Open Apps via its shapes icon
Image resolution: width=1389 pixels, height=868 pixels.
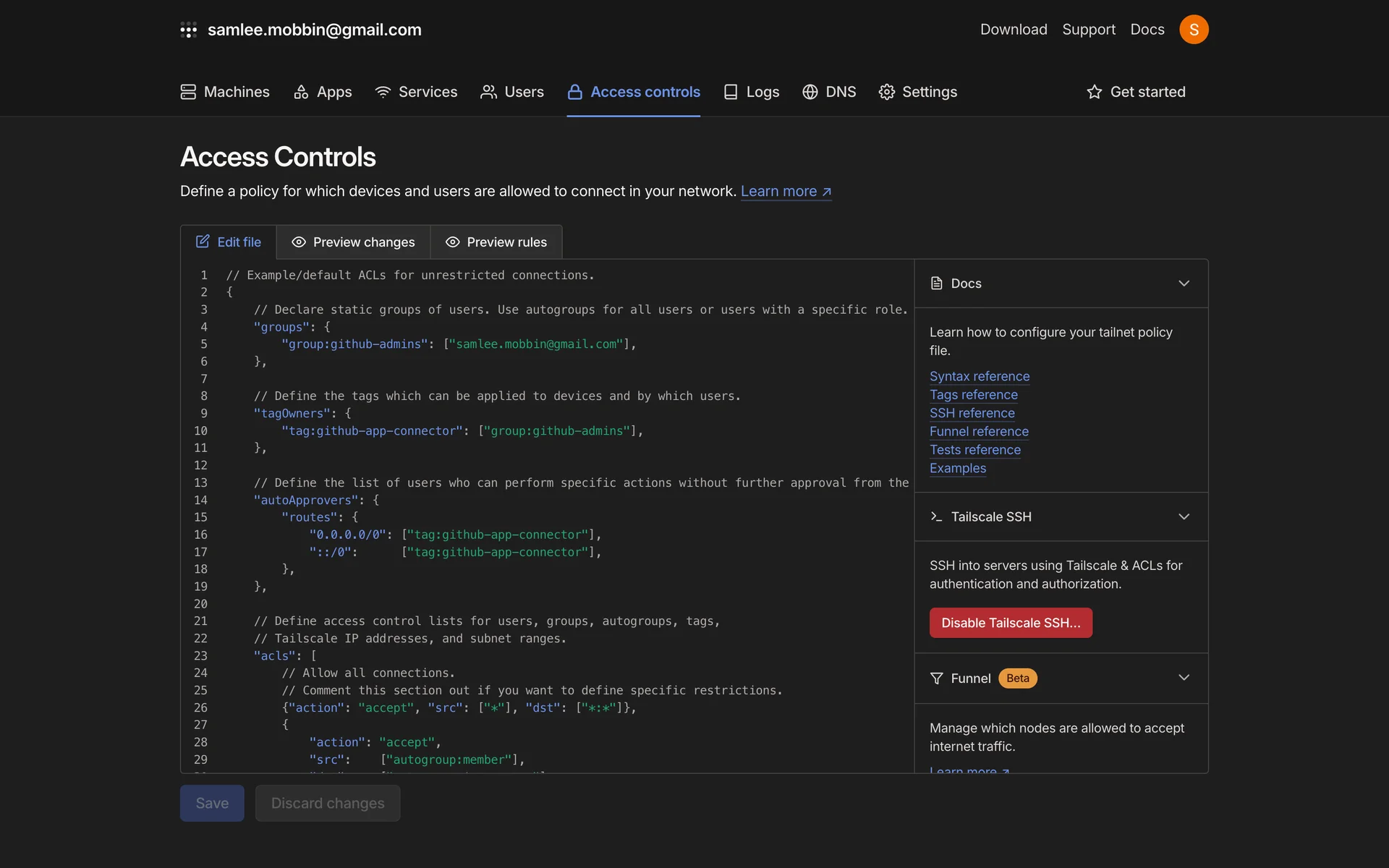[x=301, y=92]
